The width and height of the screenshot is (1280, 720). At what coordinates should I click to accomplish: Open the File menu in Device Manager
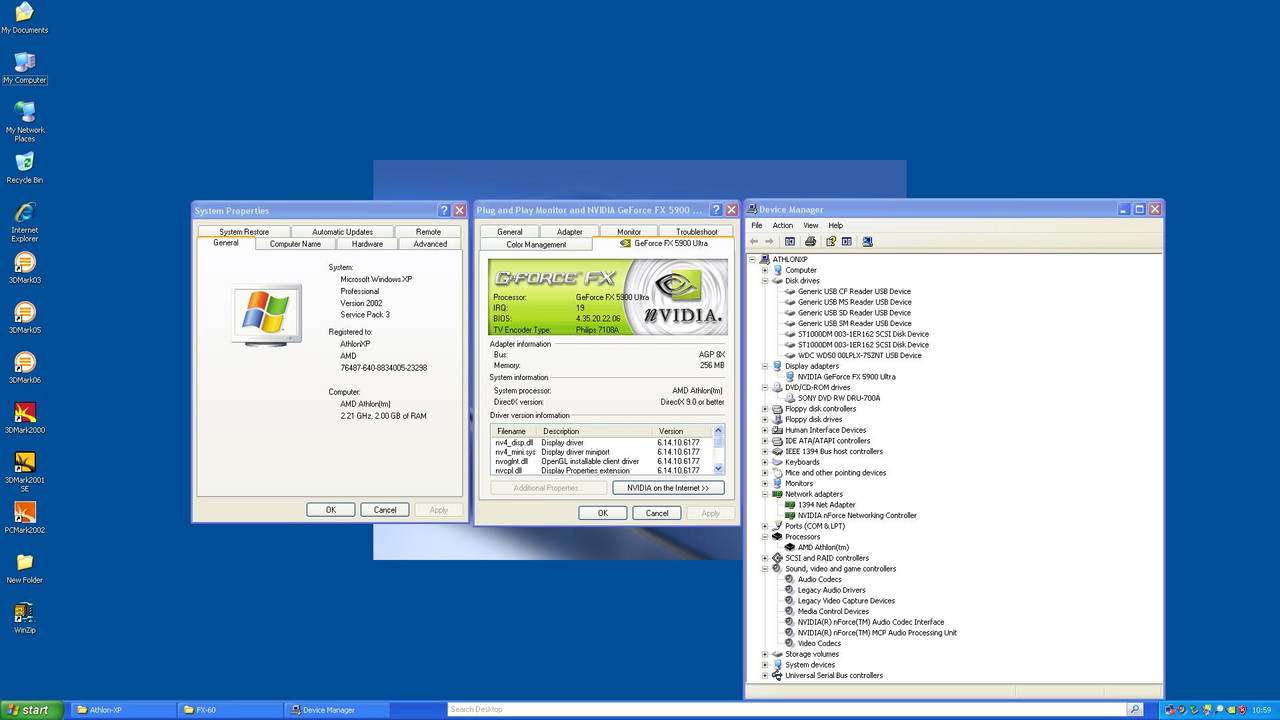pos(757,226)
